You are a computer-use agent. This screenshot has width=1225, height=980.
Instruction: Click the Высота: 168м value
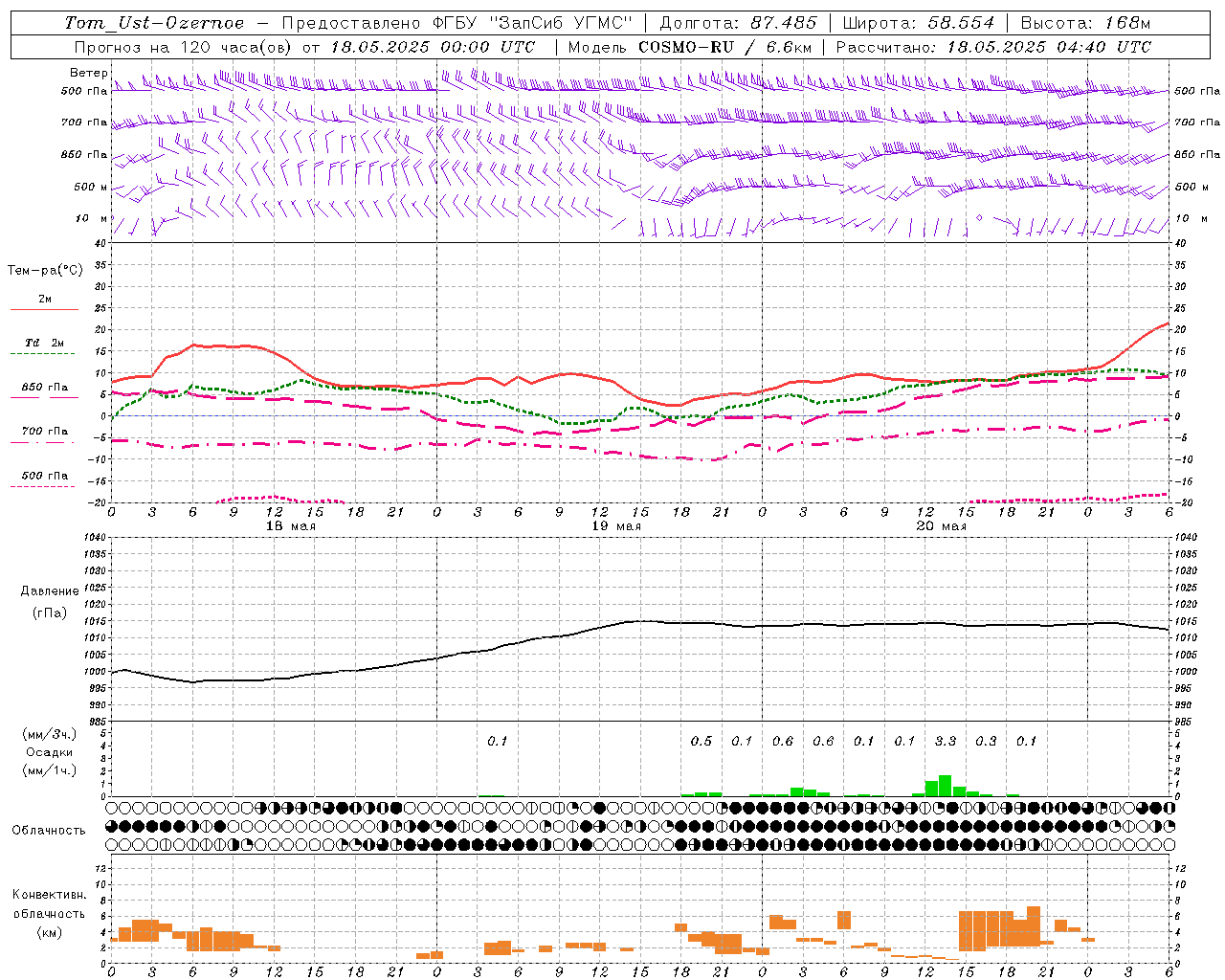tap(1085, 23)
